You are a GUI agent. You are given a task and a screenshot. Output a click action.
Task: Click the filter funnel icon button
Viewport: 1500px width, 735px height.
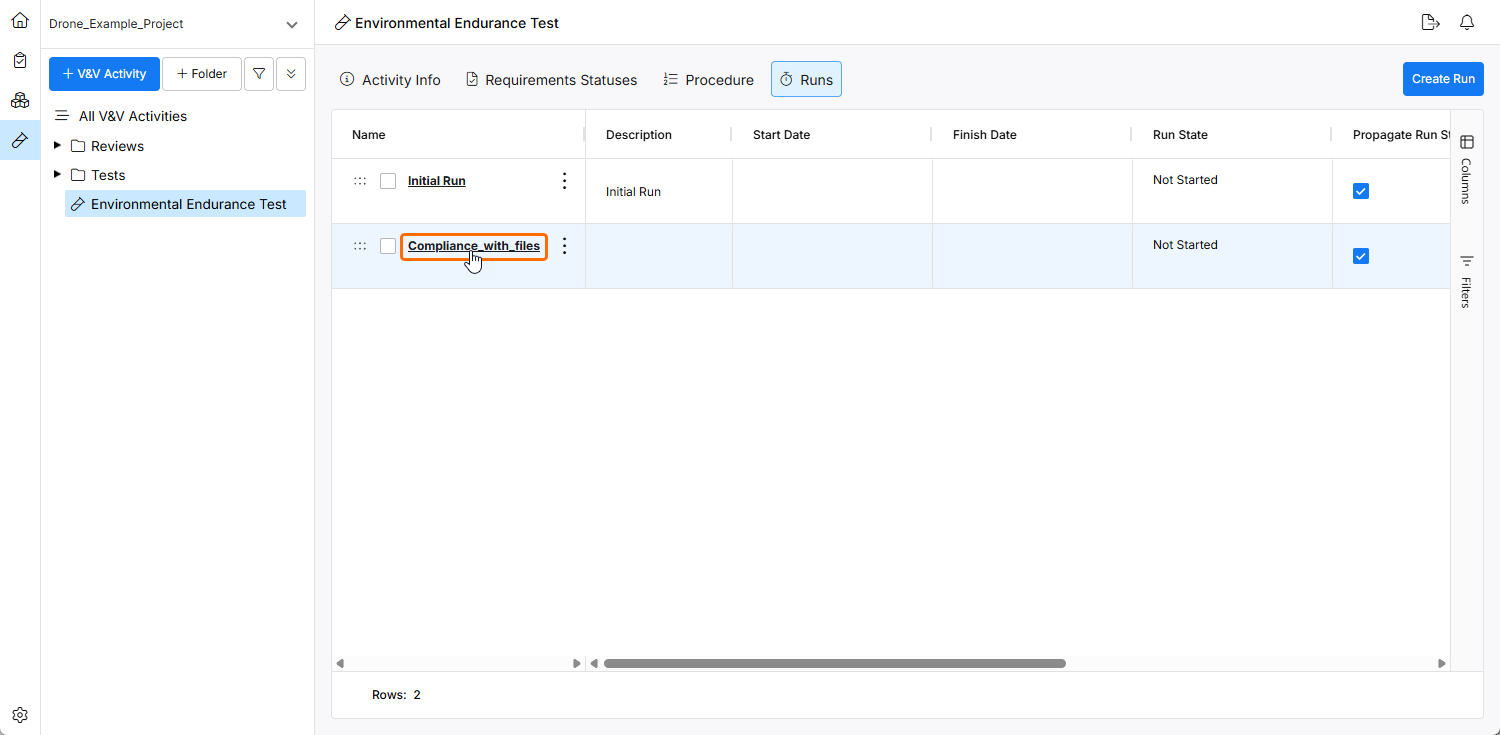pos(259,74)
